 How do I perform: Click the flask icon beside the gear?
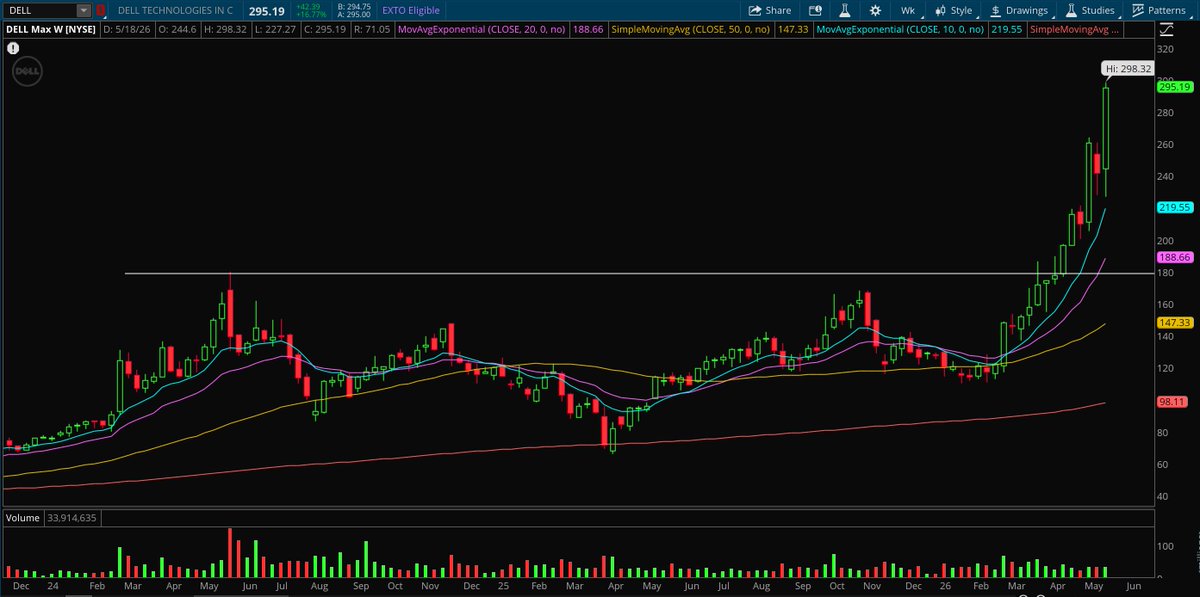click(x=845, y=10)
